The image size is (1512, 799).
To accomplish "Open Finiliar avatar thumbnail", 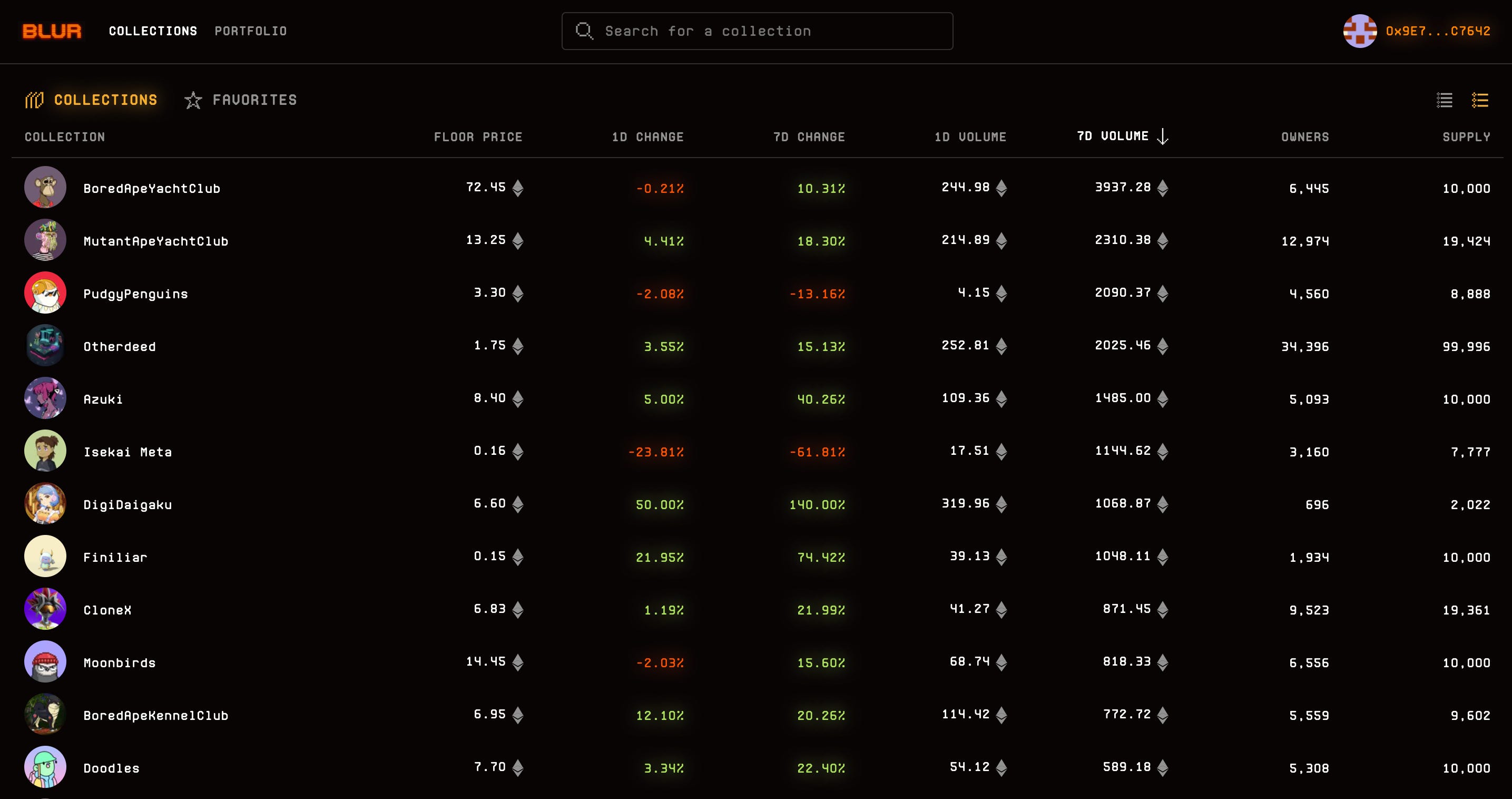I will (45, 556).
